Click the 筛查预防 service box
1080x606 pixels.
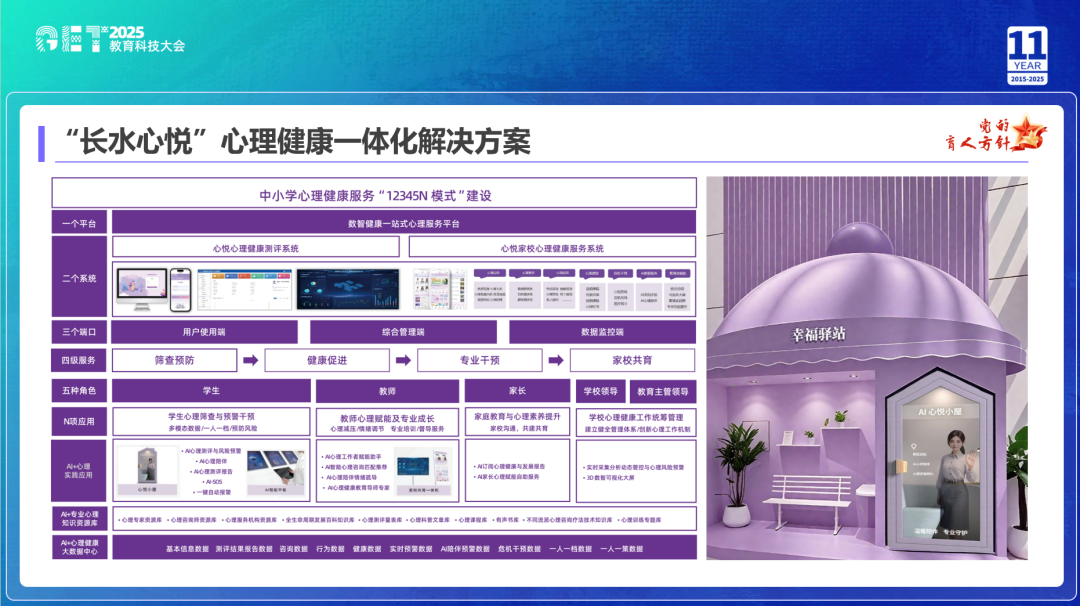coord(174,360)
